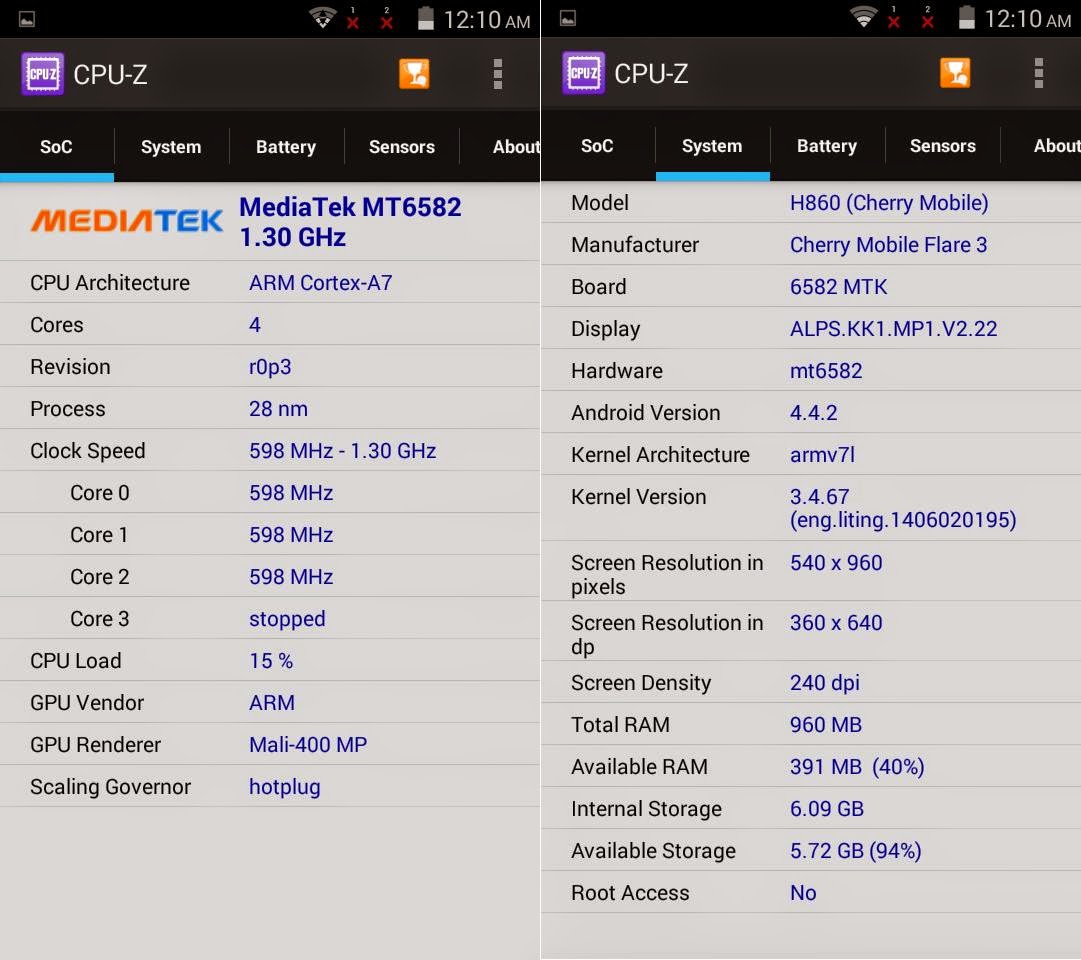Select the SoC tab in left screen
This screenshot has width=1081, height=960.
click(57, 147)
